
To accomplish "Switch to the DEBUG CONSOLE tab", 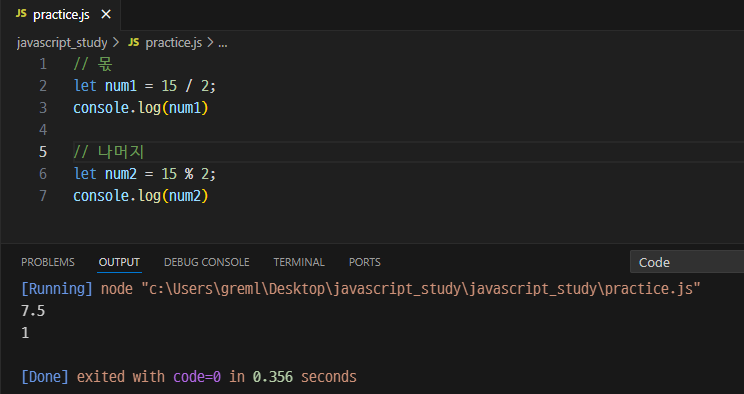I will pyautogui.click(x=206, y=262).
